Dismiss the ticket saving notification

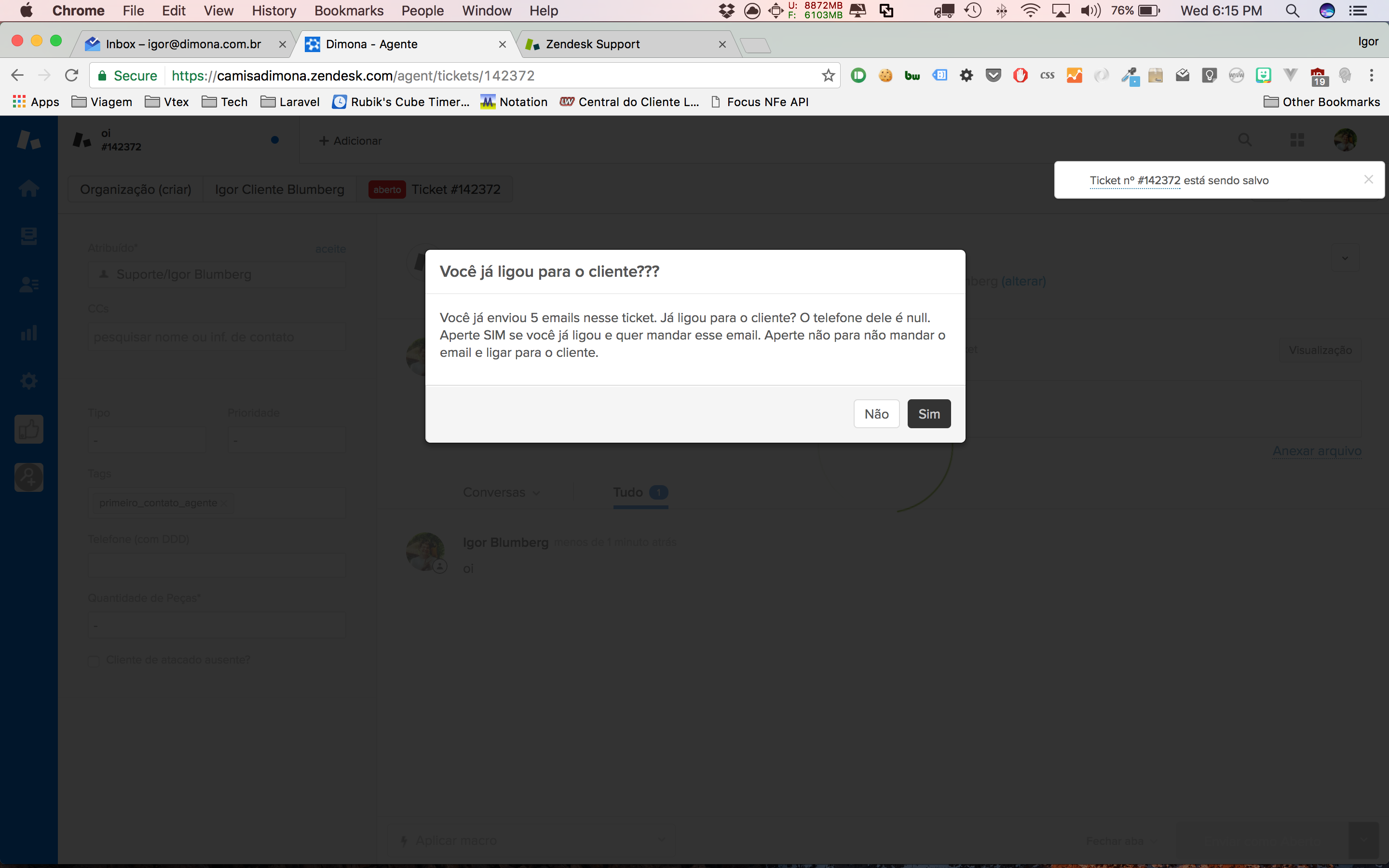click(1368, 180)
